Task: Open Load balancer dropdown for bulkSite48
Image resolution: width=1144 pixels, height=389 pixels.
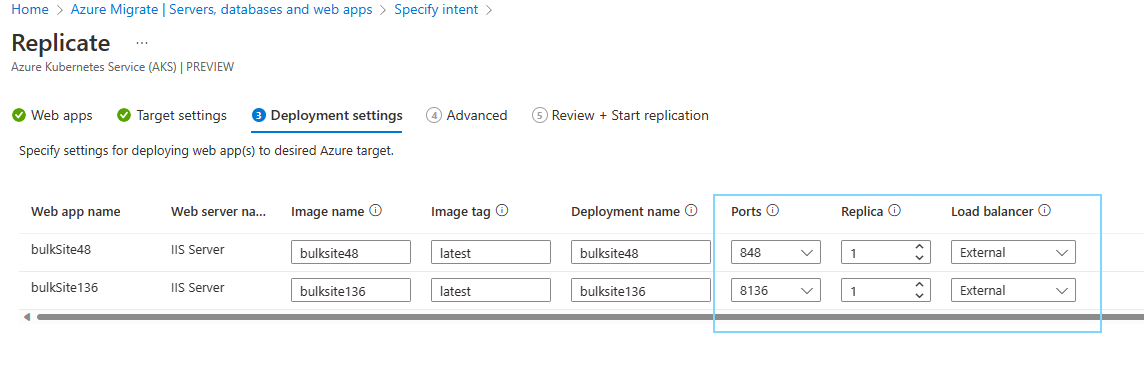Action: click(x=1013, y=253)
